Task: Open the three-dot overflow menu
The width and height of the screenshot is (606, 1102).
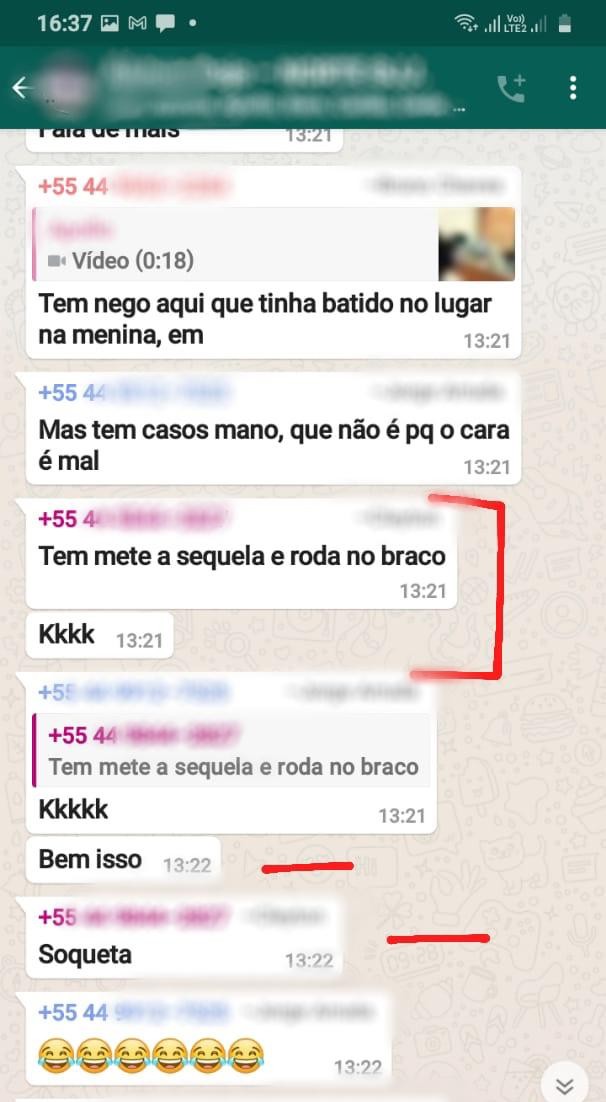Action: [573, 88]
